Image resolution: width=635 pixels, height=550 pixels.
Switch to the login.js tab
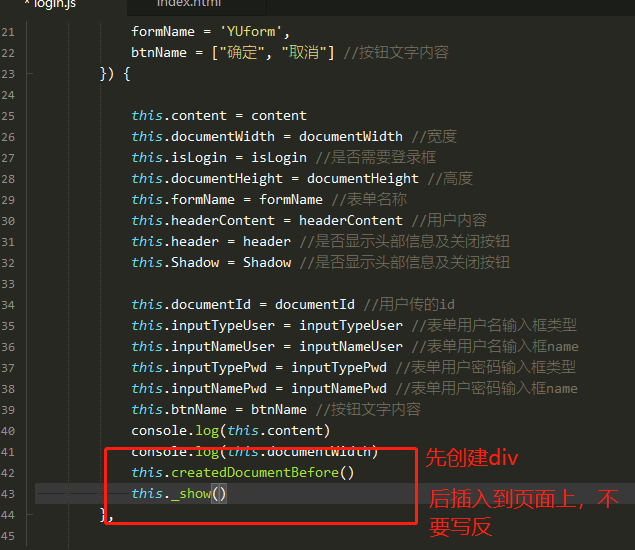click(x=55, y=4)
